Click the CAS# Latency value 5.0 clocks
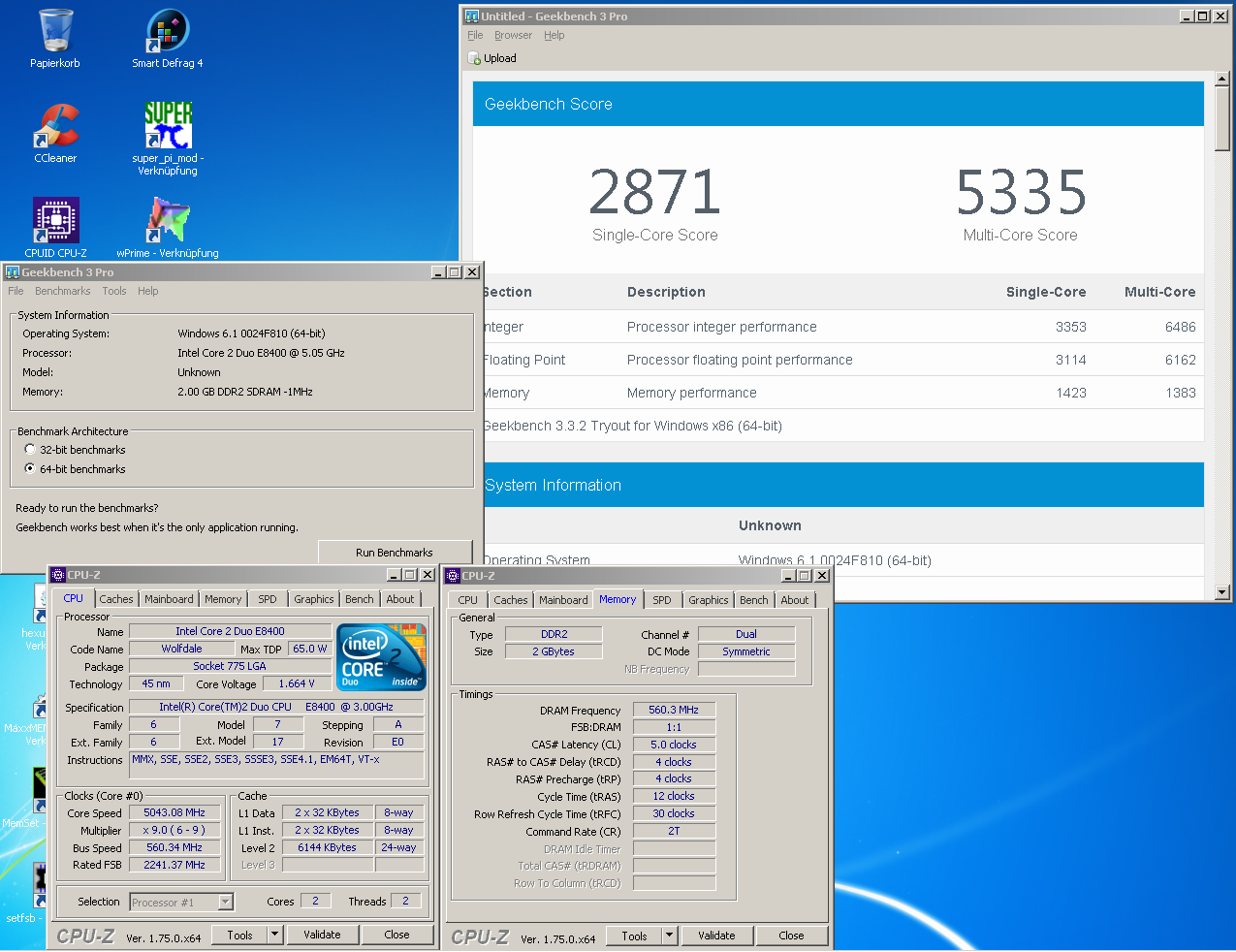1236x952 pixels. coord(674,745)
